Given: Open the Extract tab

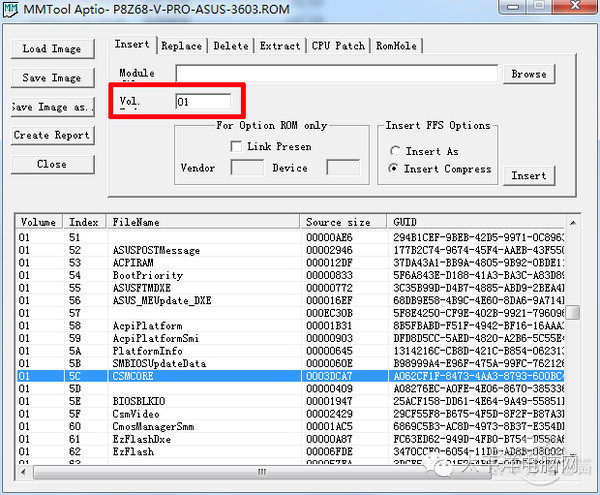Looking at the screenshot, I should point(280,46).
